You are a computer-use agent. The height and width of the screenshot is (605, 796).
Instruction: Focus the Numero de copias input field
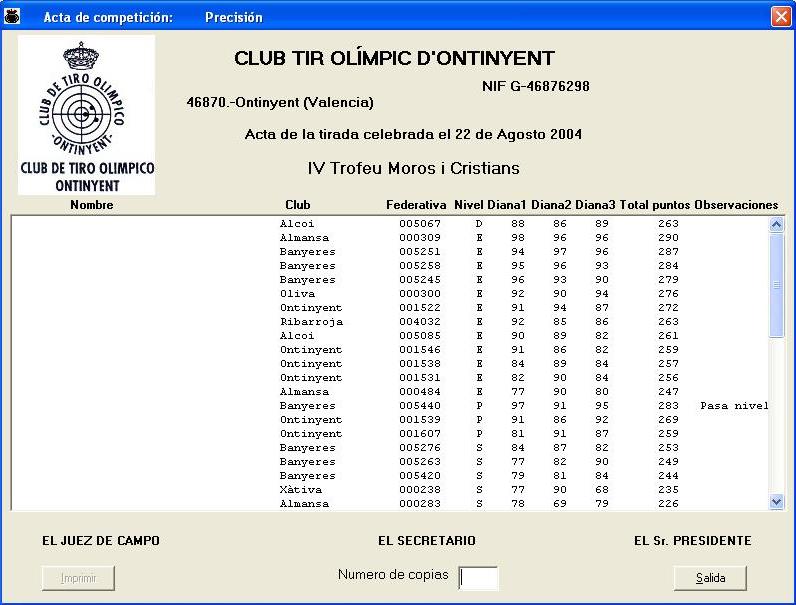(x=478, y=577)
